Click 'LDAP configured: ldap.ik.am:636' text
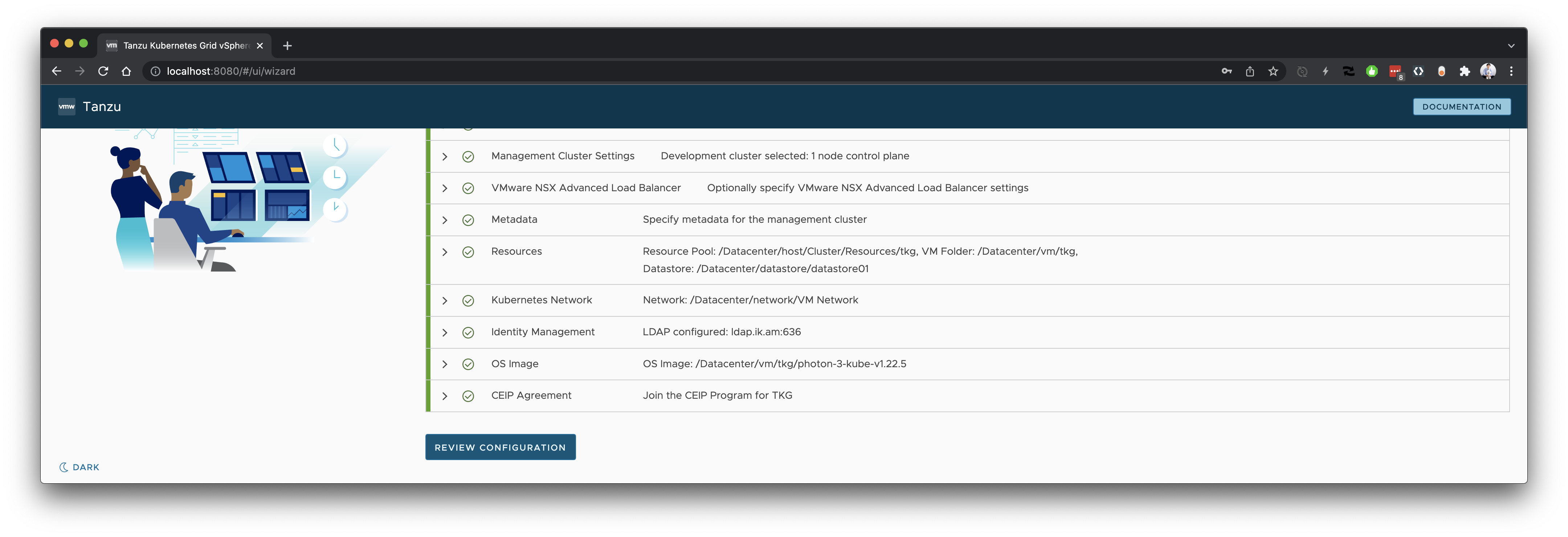The image size is (1568, 537). tap(722, 332)
